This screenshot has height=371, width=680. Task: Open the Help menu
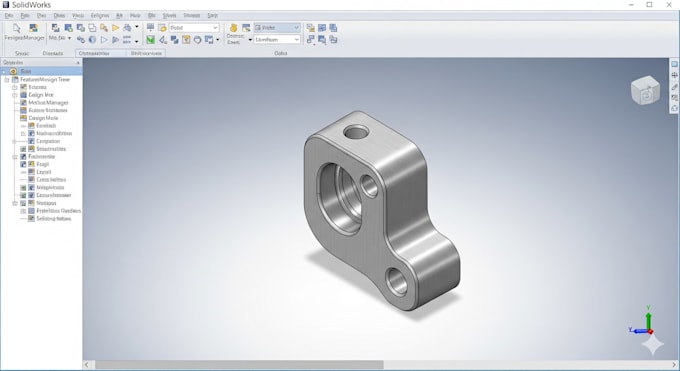click(135, 16)
